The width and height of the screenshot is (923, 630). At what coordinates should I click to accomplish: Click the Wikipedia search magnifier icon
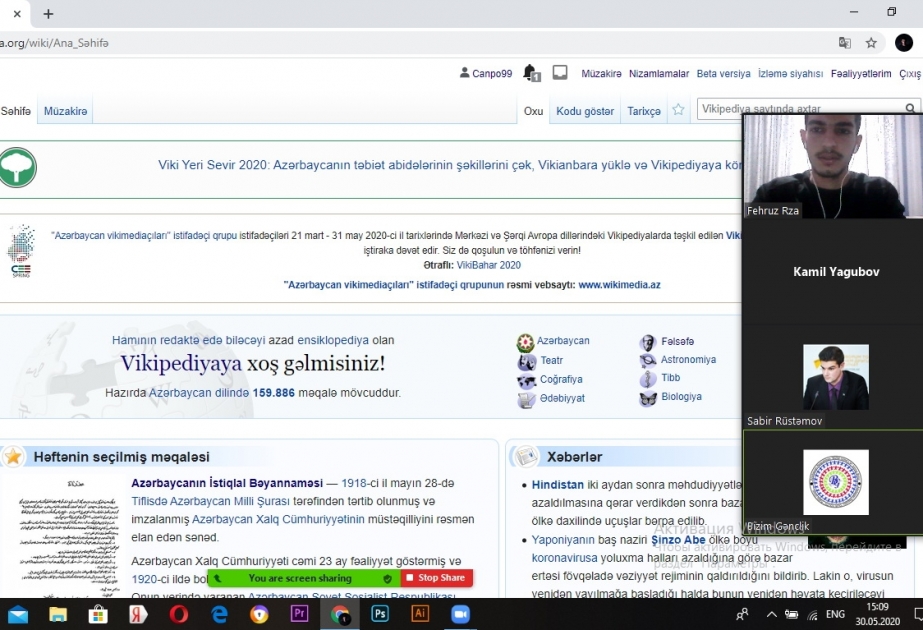910,108
